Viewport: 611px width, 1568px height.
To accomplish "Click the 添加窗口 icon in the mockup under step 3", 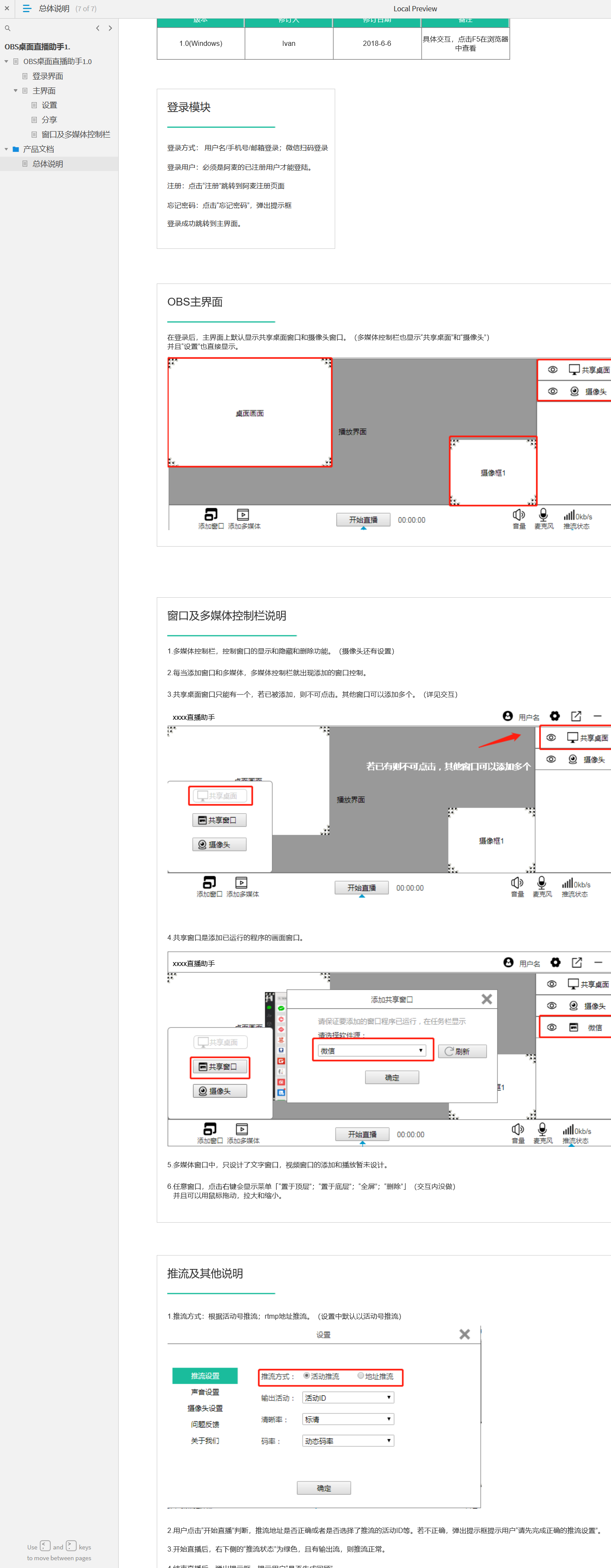I will click(x=210, y=882).
